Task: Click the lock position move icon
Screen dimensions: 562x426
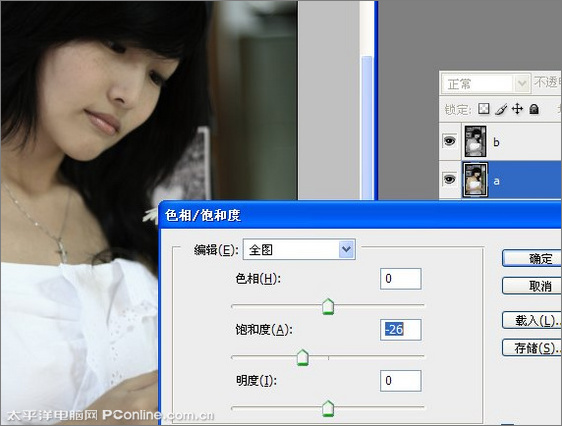Action: [517, 109]
